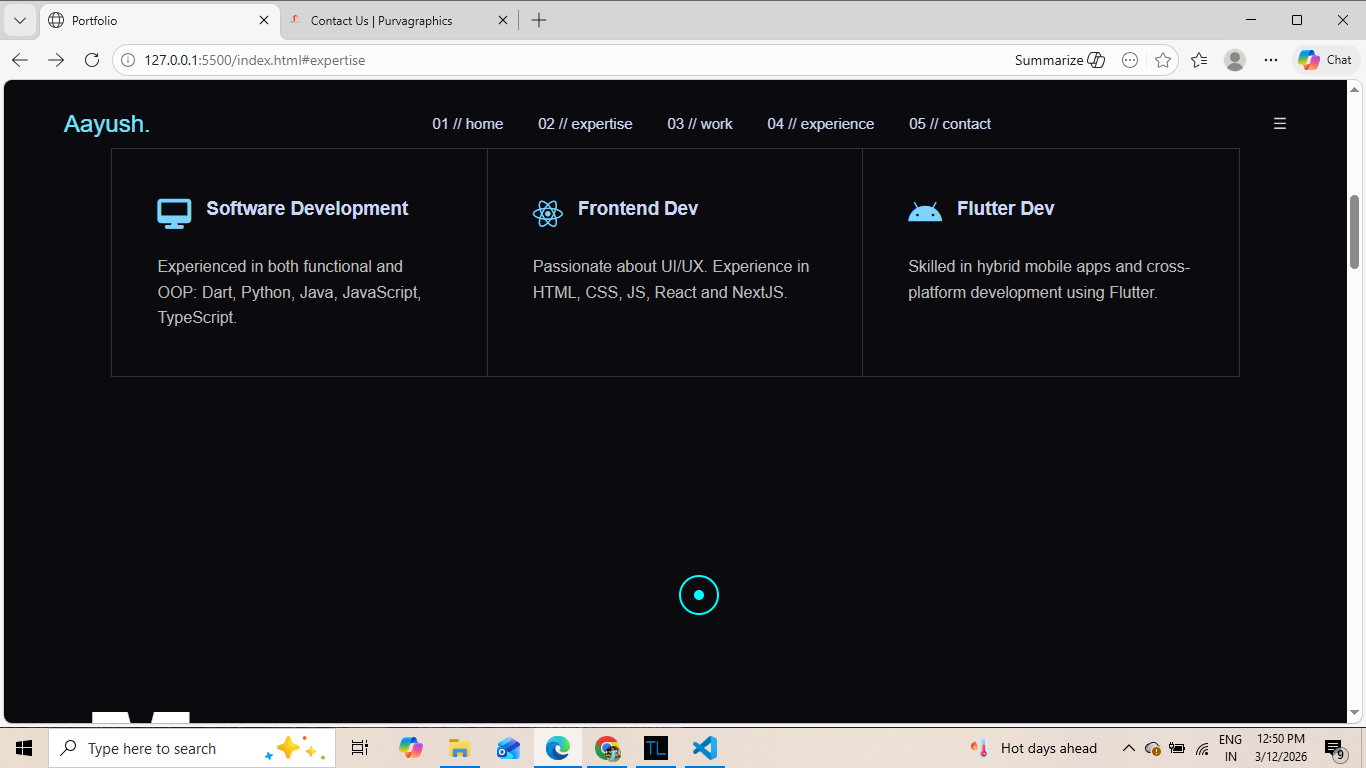Open the browser profile icon
1366x768 pixels.
(x=1235, y=60)
